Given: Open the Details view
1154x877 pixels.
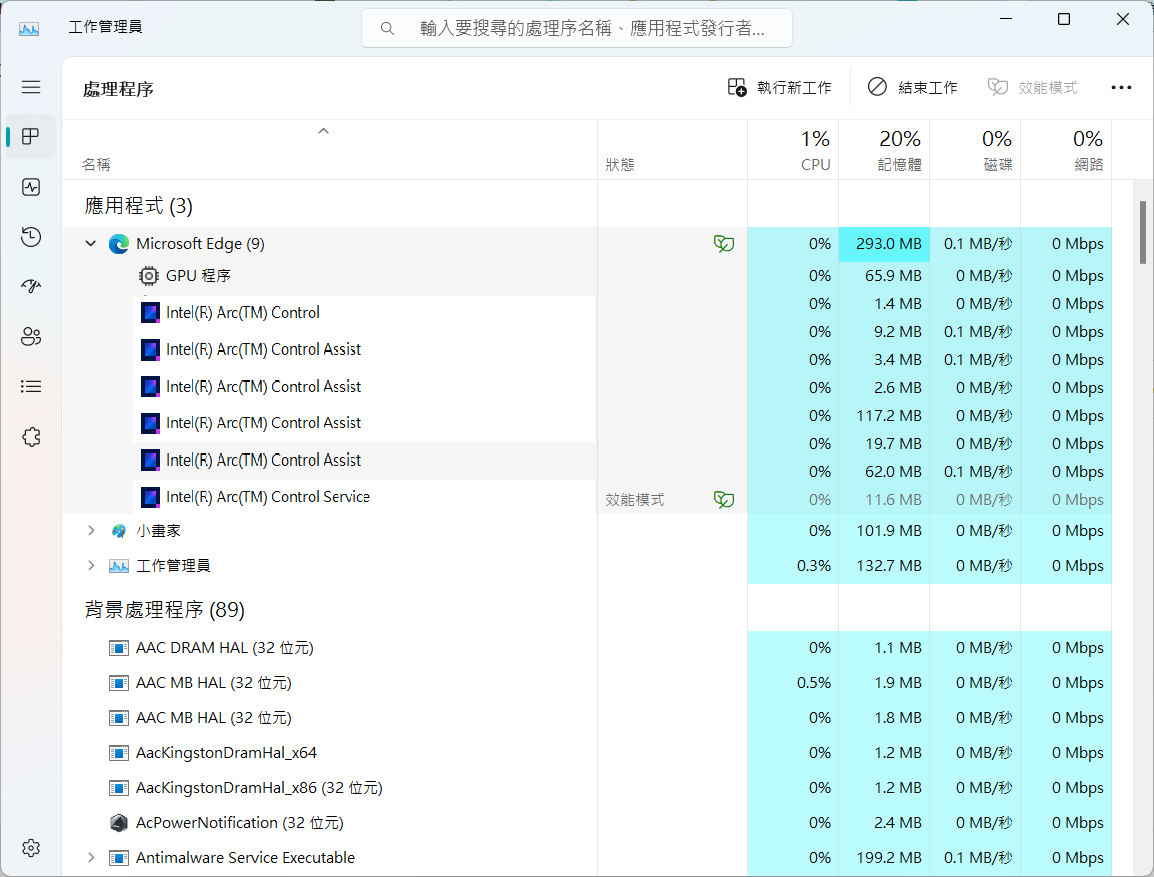Looking at the screenshot, I should coord(31,387).
